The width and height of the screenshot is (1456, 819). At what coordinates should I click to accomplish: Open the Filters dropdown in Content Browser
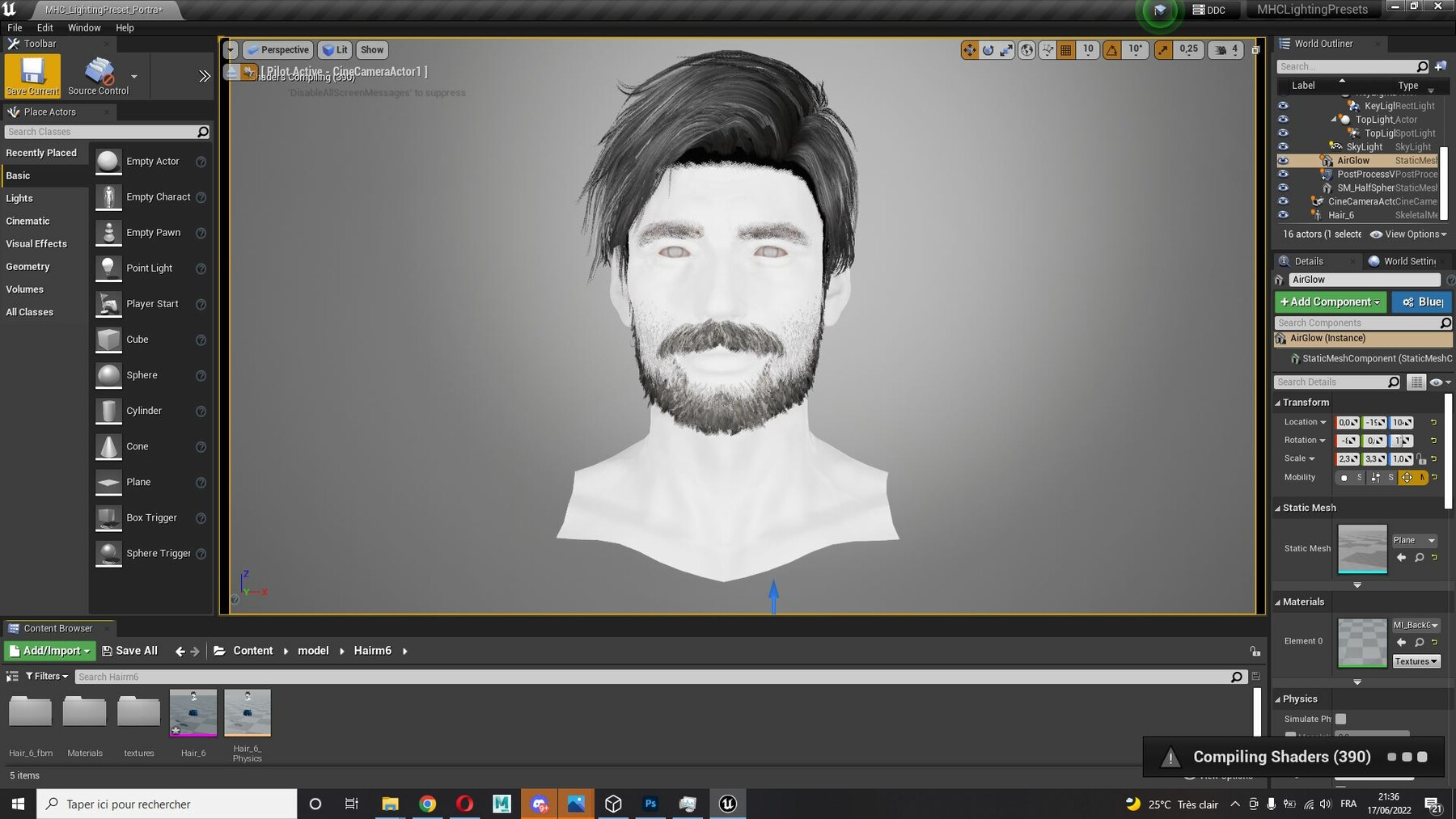[47, 677]
